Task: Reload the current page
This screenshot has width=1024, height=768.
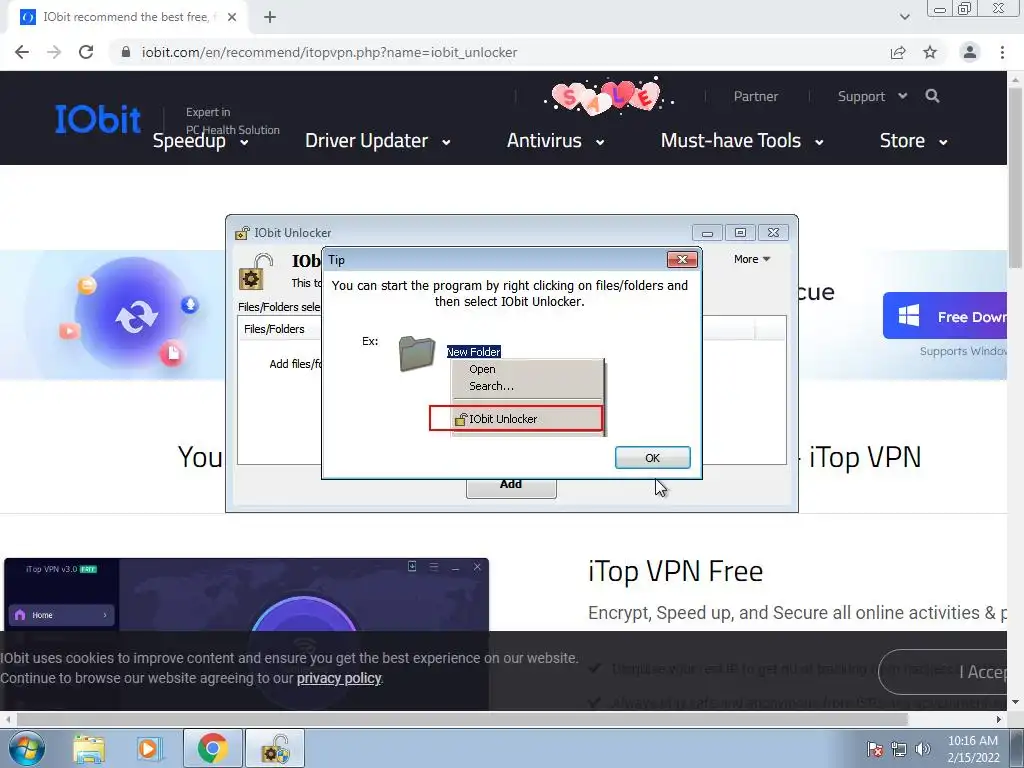Action: 86,52
